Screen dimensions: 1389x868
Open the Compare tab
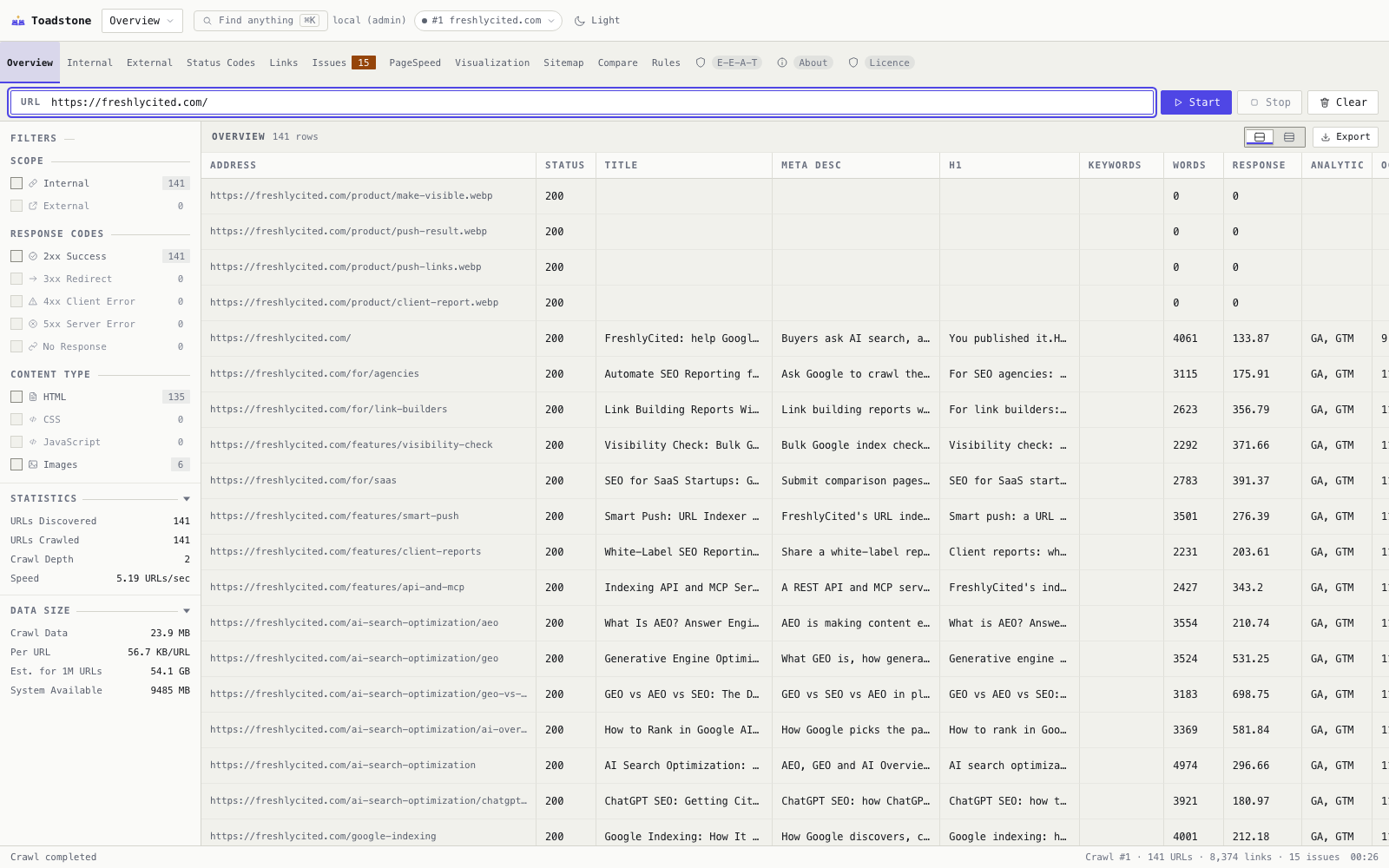point(617,62)
